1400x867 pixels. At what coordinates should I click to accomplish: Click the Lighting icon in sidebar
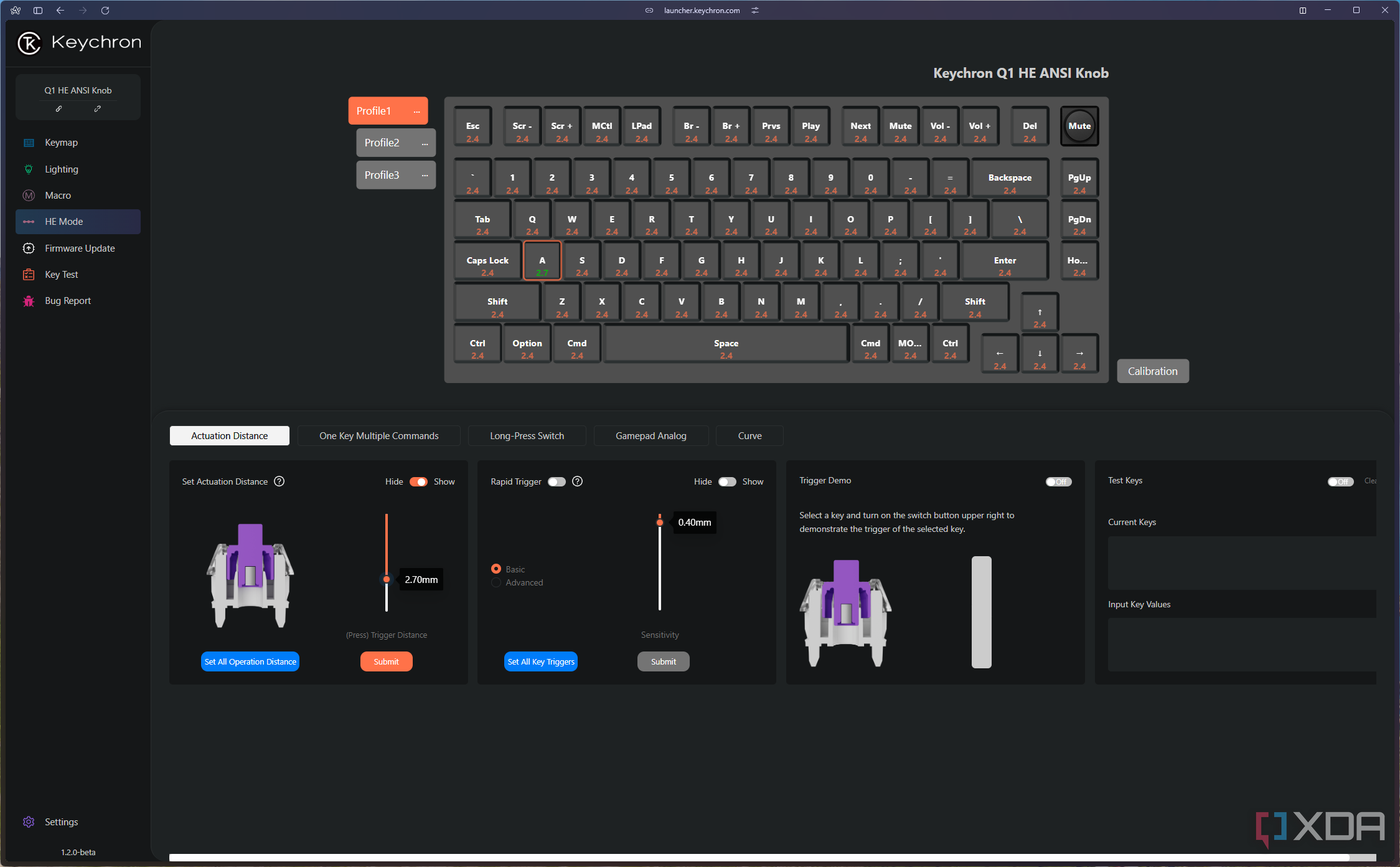pyautogui.click(x=27, y=169)
